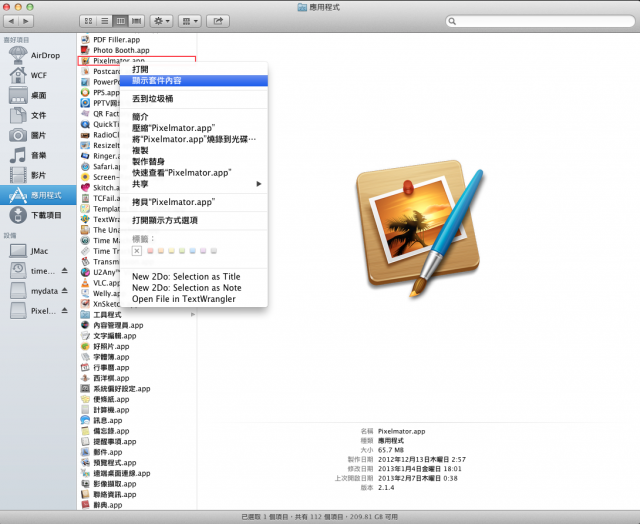640x524 pixels.
Task: Apply the orange label color
Action: [x=161, y=251]
